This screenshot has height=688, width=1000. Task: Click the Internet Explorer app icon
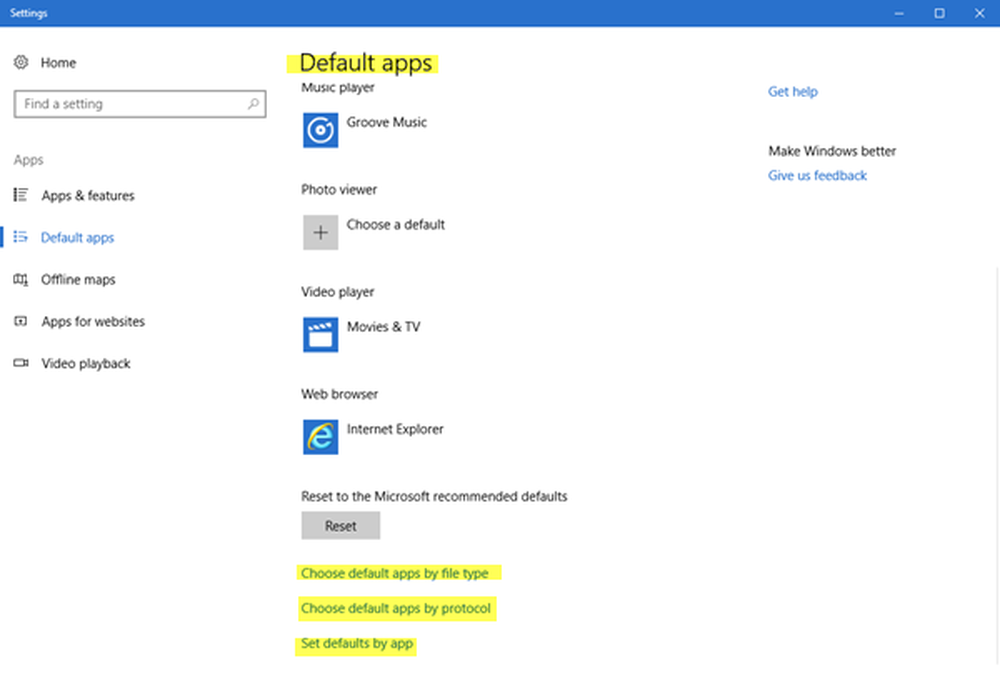click(x=320, y=437)
